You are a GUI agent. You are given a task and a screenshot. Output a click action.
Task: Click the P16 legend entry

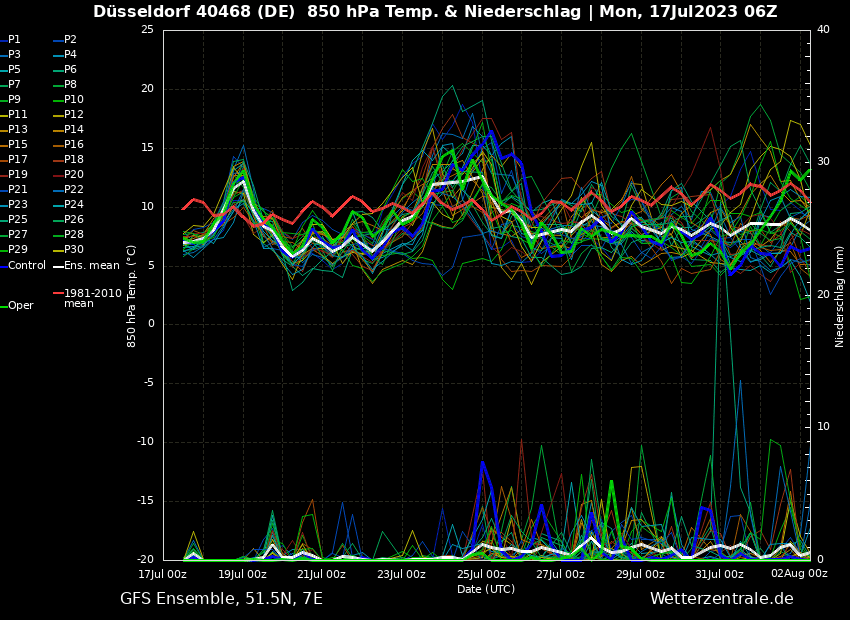[x=74, y=145]
